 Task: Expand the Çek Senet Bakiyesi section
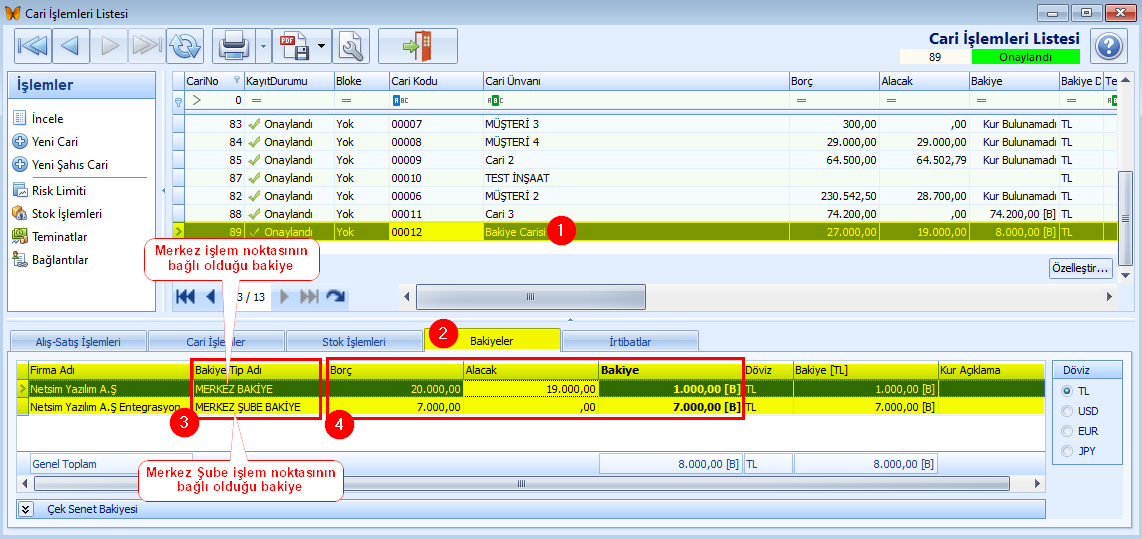pyautogui.click(x=26, y=509)
